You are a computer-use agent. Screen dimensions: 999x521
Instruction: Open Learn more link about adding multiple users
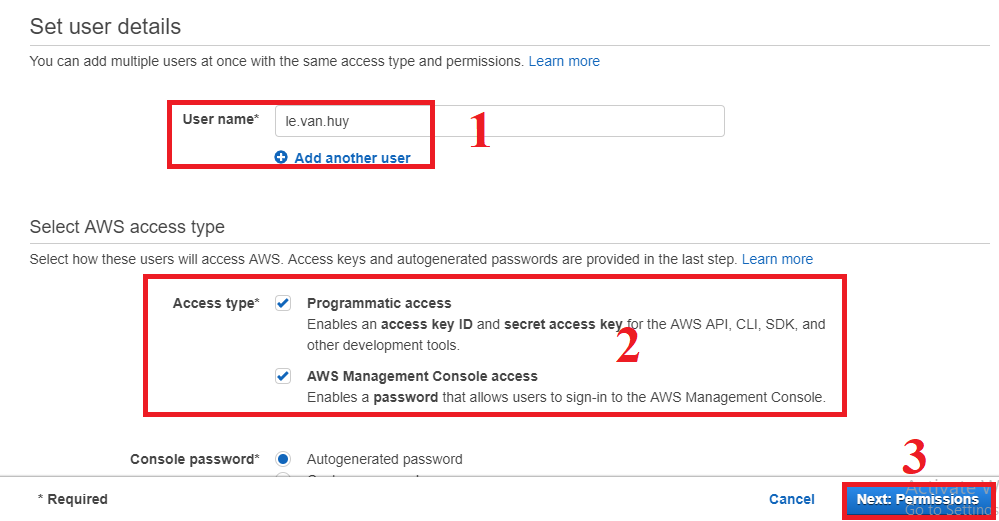click(564, 61)
